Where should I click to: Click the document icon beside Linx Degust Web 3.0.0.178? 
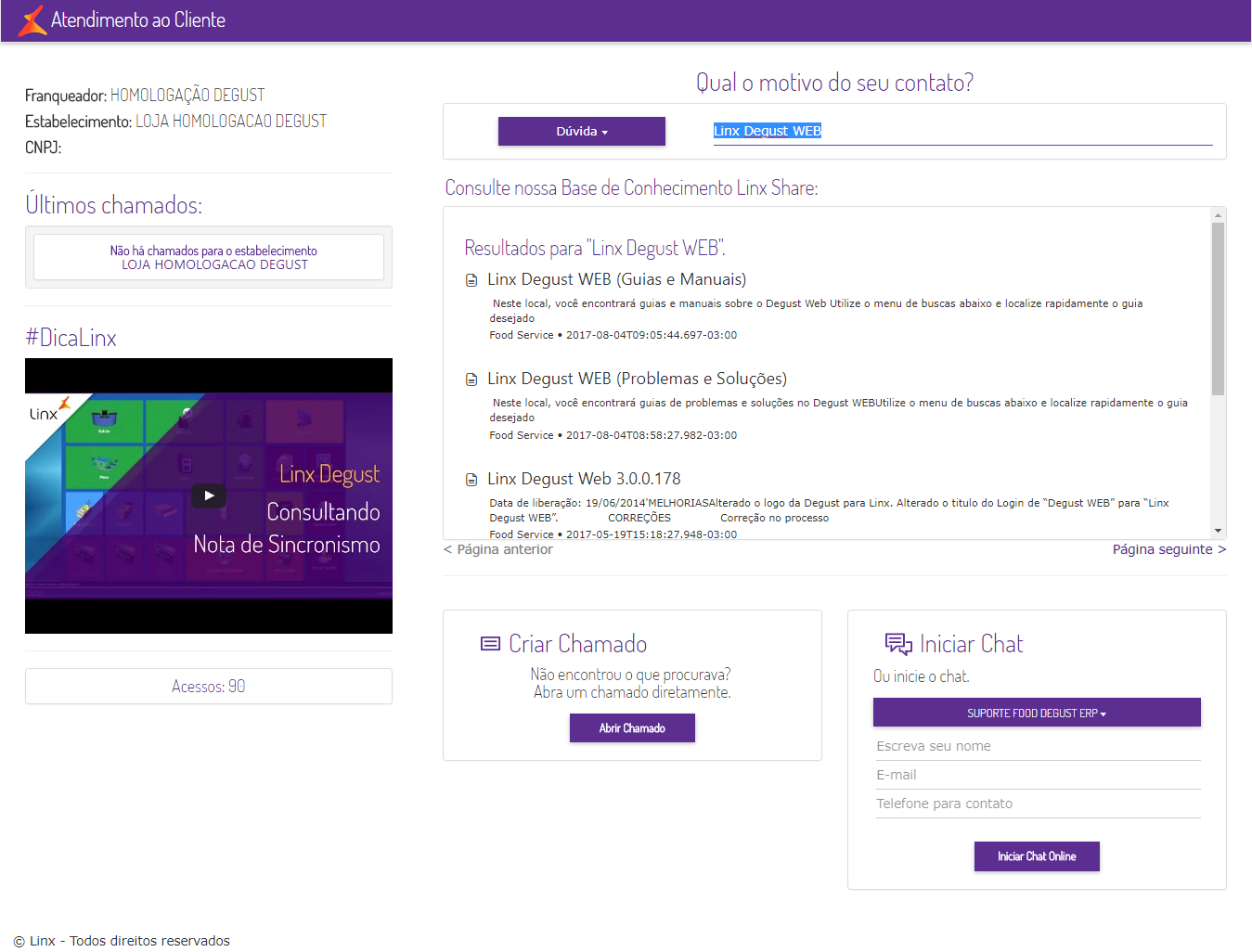[471, 480]
